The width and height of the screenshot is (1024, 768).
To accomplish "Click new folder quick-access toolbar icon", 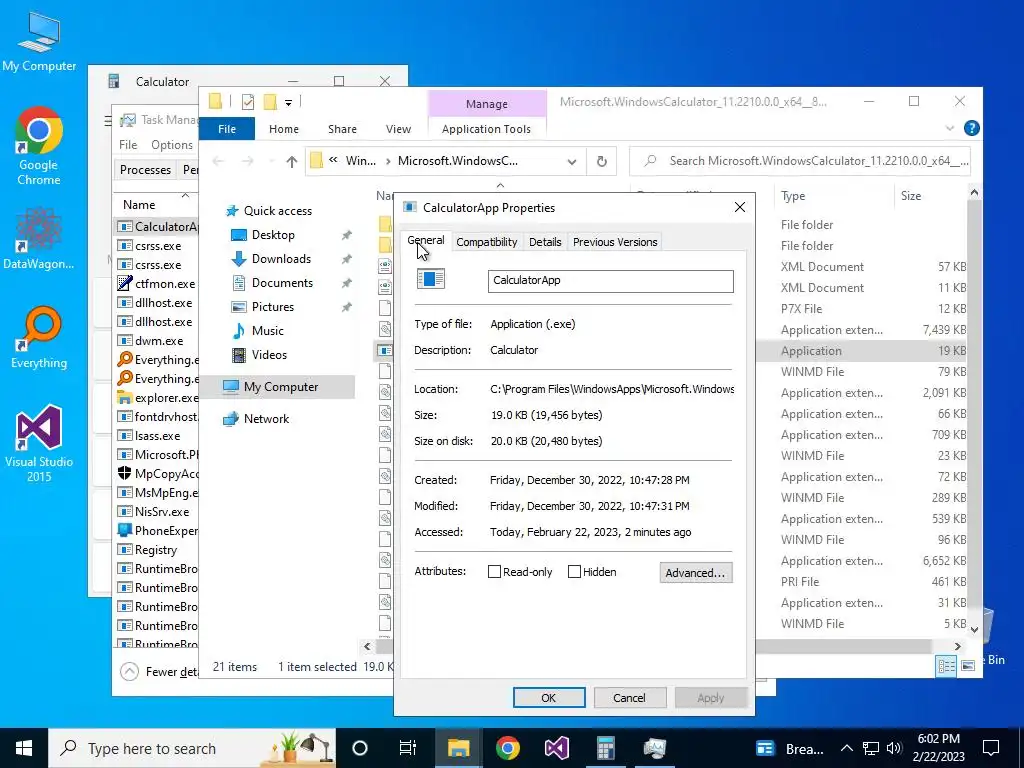I will (270, 101).
